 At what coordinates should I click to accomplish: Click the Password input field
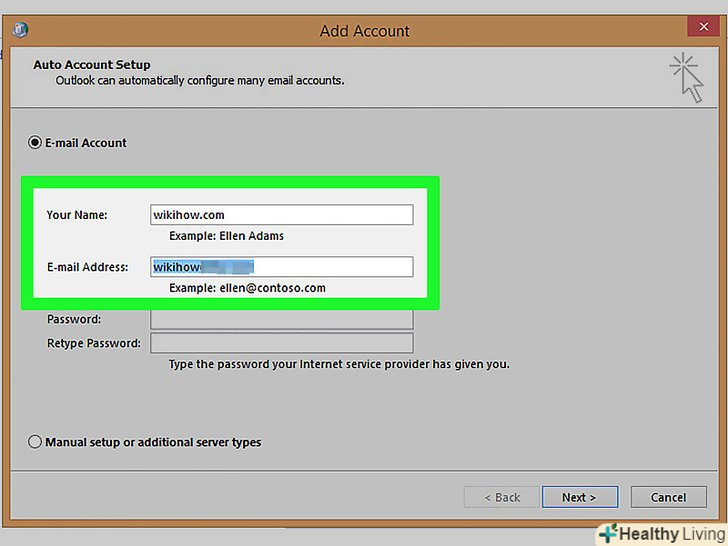(x=281, y=319)
